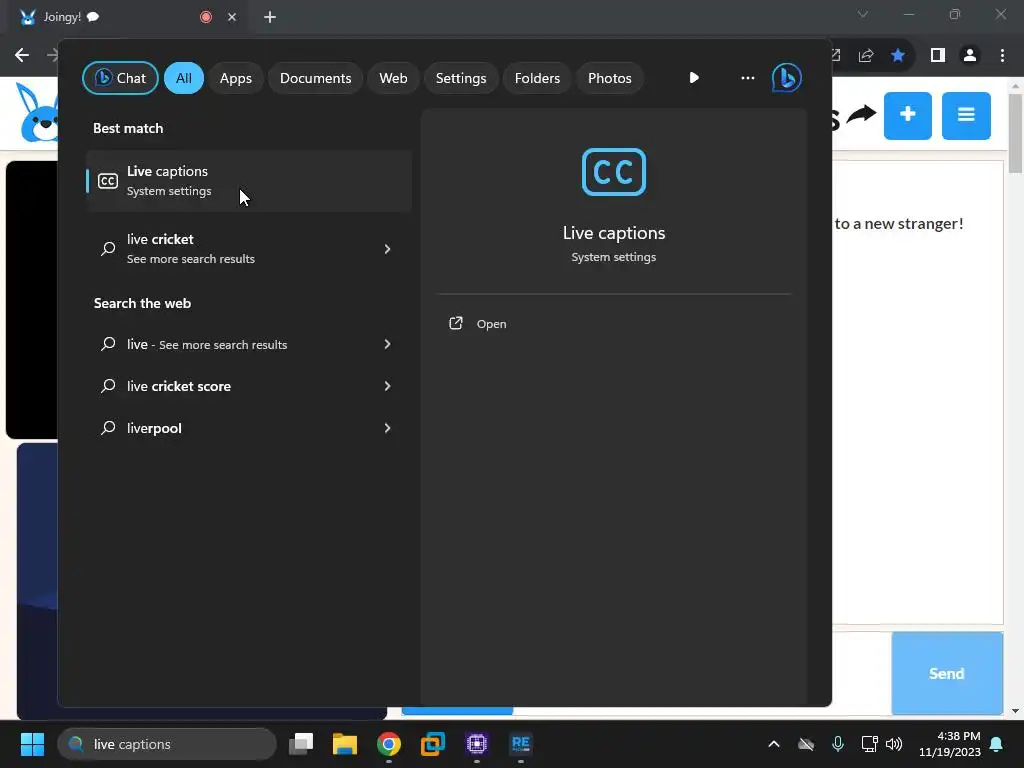Click the taskbar search box with 'live captions'
1024x768 pixels.
[x=167, y=744]
